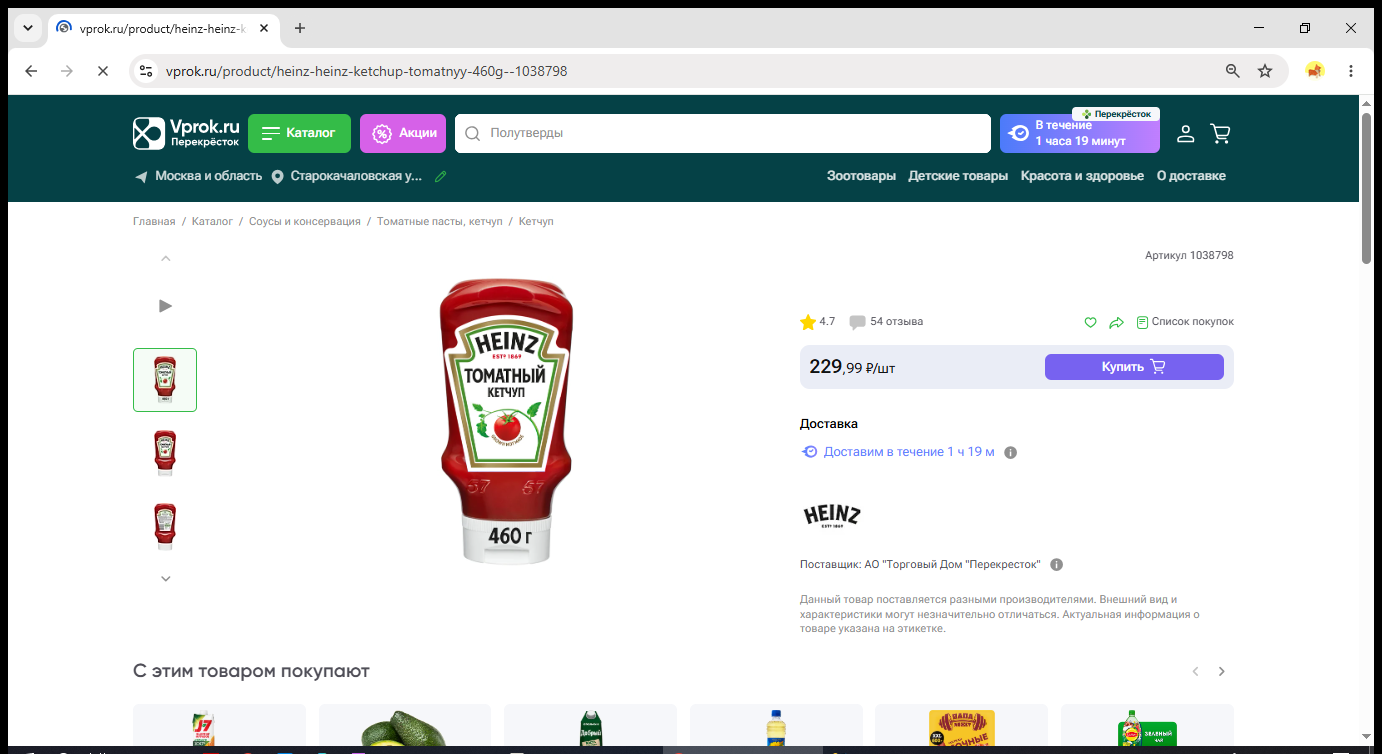1382x754 pixels.
Task: Open the profile account icon
Action: click(x=1185, y=133)
